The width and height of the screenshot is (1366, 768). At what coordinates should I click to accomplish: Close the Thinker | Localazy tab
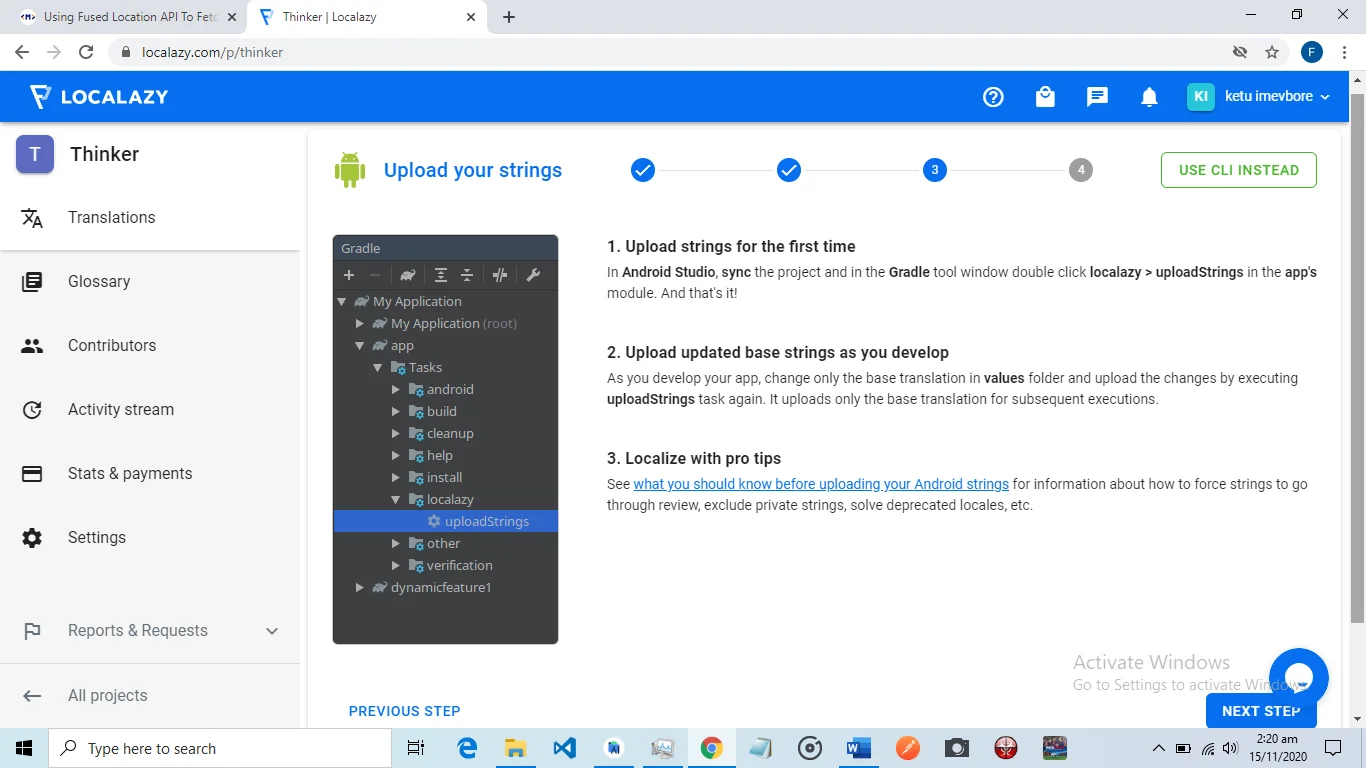point(472,17)
